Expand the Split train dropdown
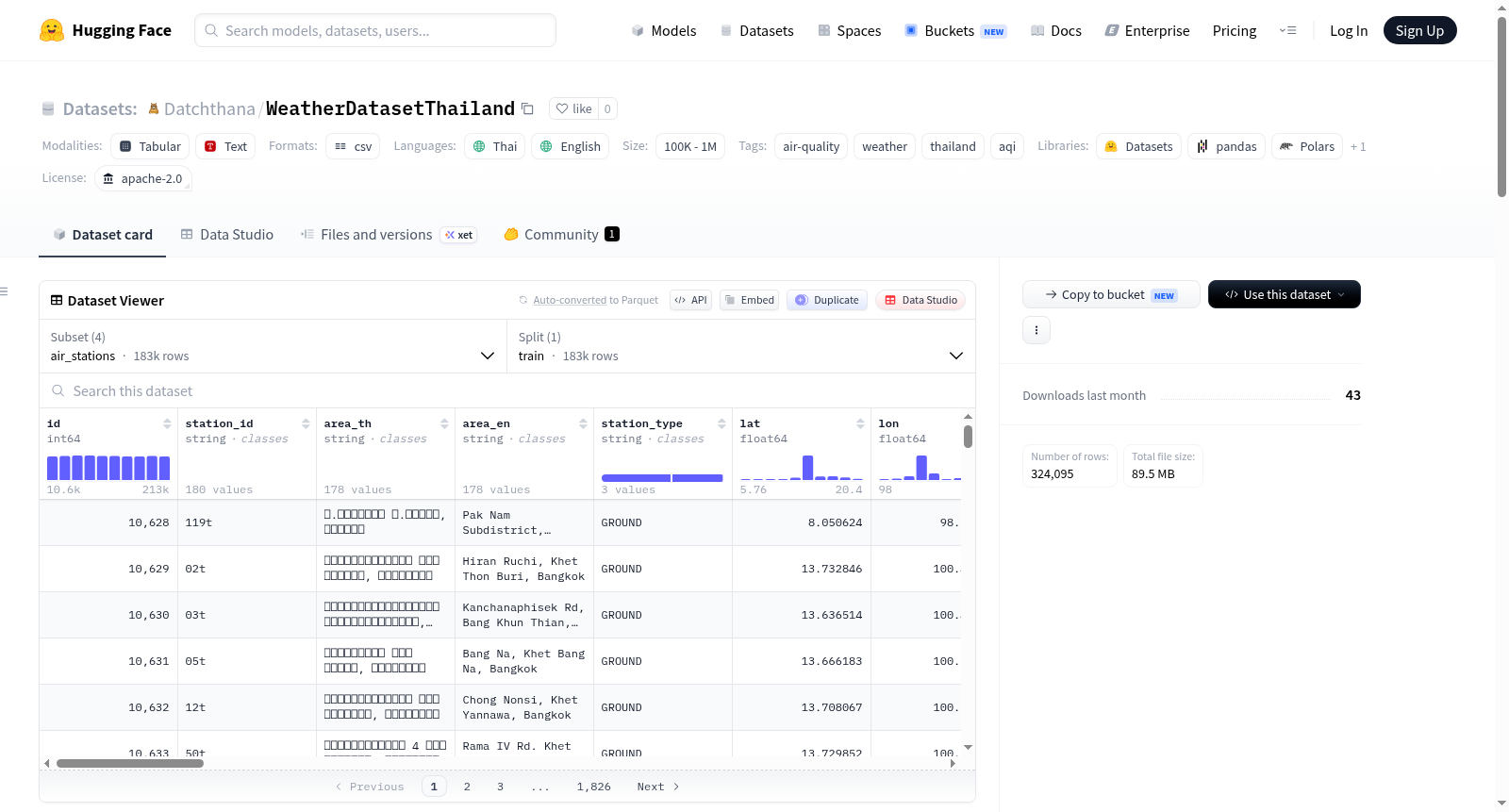1509x812 pixels. (741, 346)
